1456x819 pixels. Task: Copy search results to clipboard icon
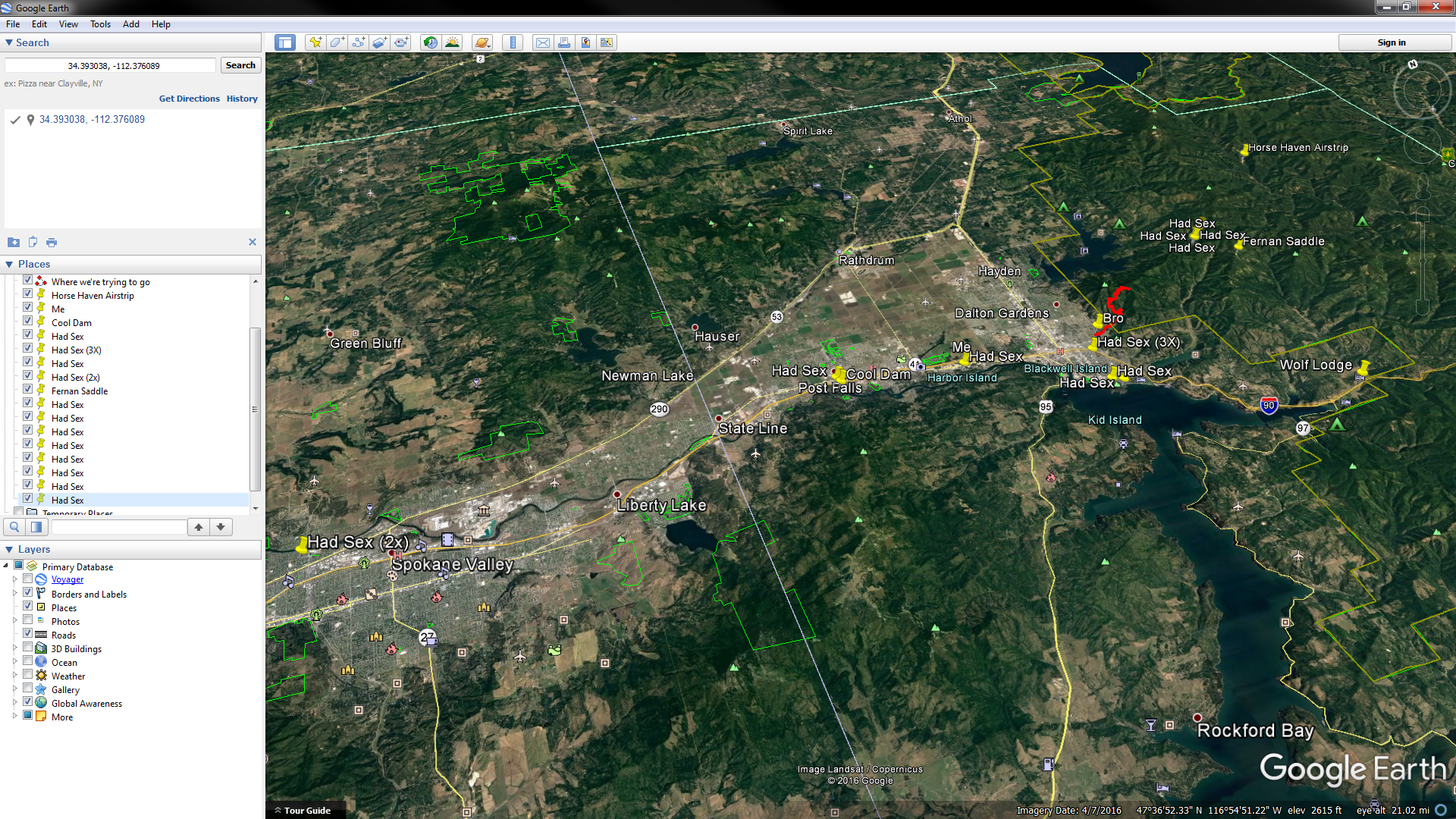click(x=33, y=242)
